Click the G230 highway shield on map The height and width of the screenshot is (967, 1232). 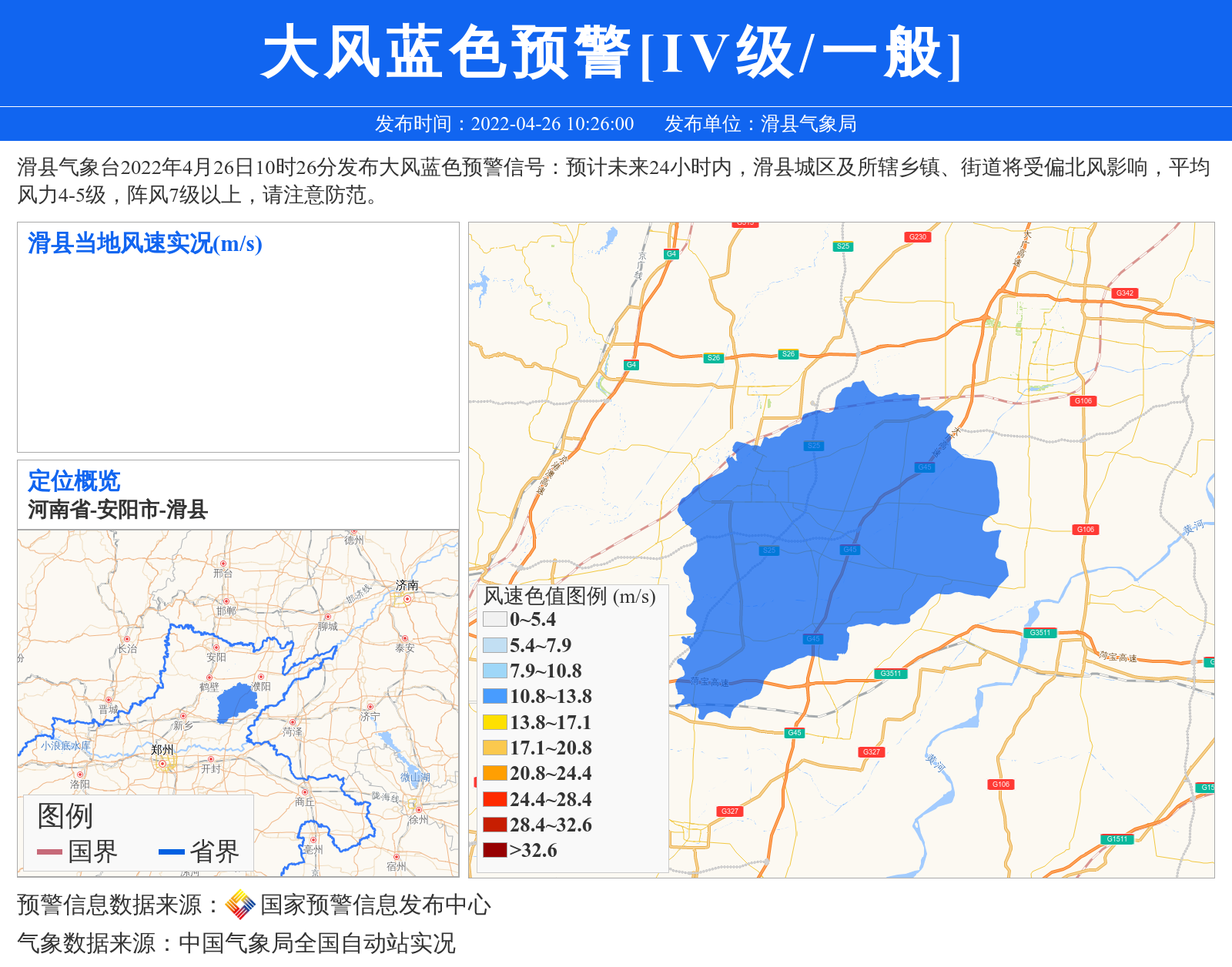click(917, 237)
